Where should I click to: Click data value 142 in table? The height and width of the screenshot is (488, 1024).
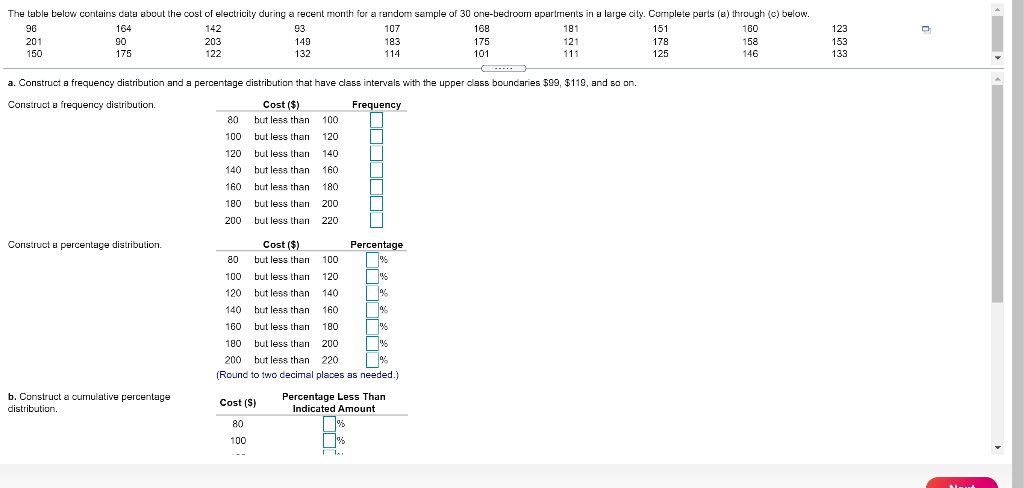[213, 29]
